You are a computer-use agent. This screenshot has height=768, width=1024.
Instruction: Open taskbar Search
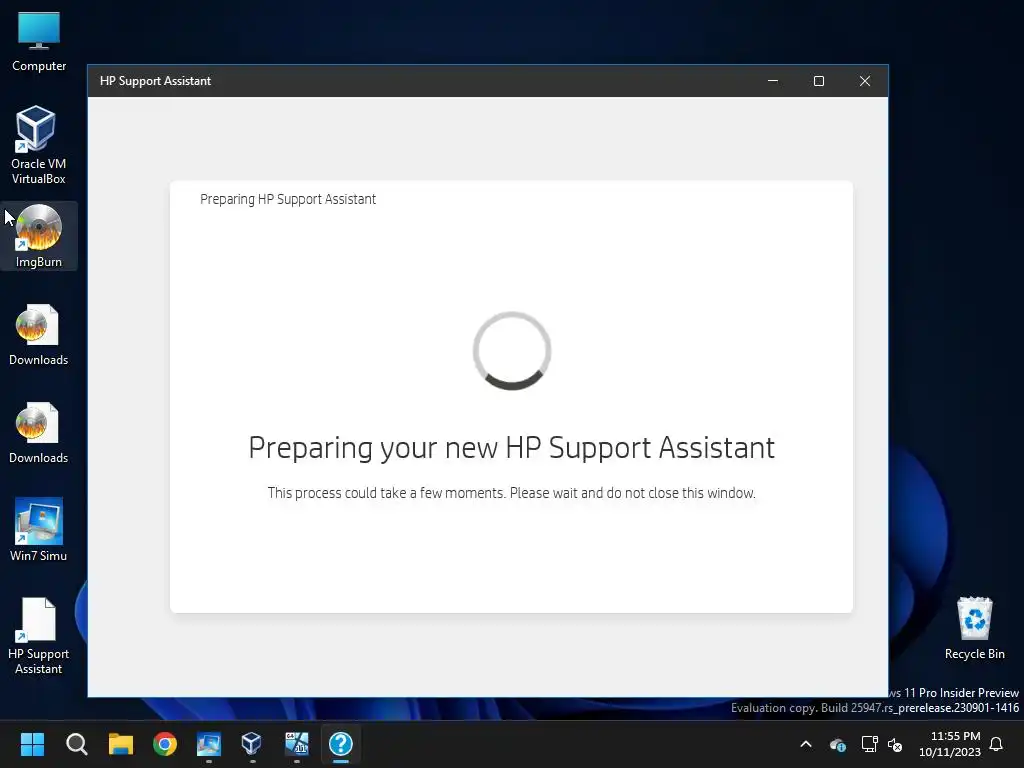[x=76, y=744]
